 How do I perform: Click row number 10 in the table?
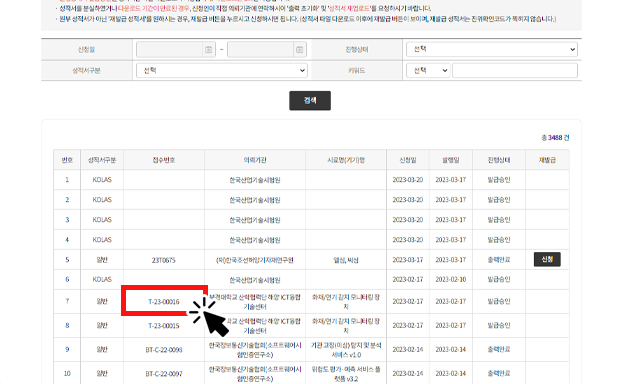pyautogui.click(x=67, y=374)
